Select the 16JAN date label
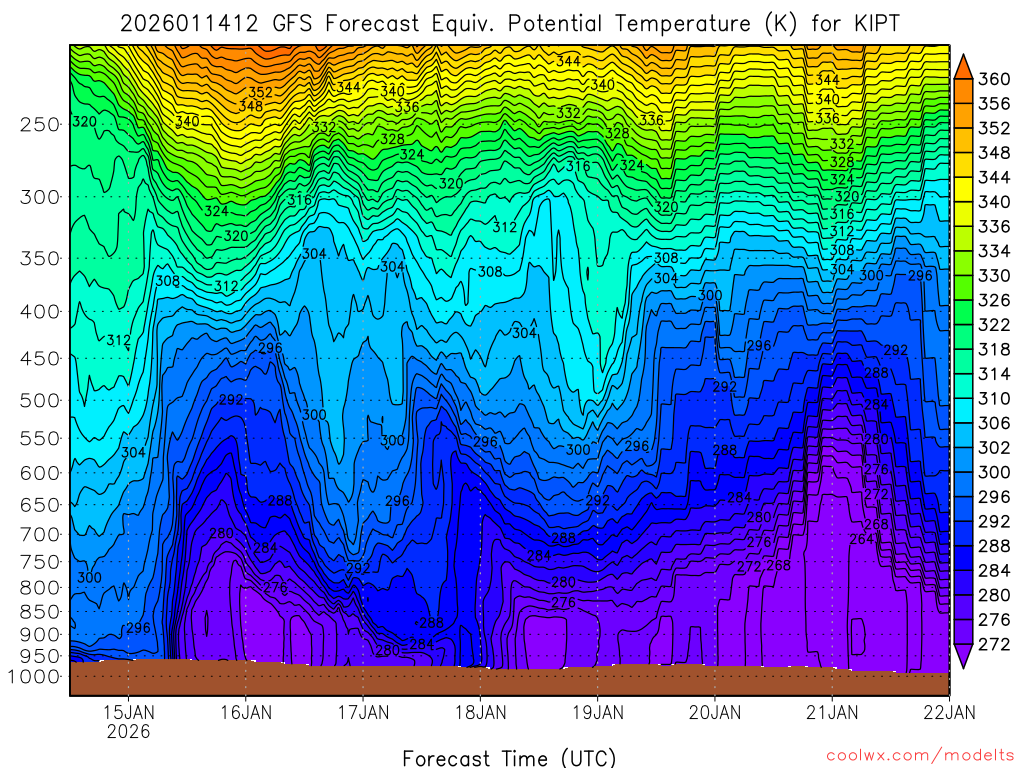The height and width of the screenshot is (768, 1024). pos(246,712)
